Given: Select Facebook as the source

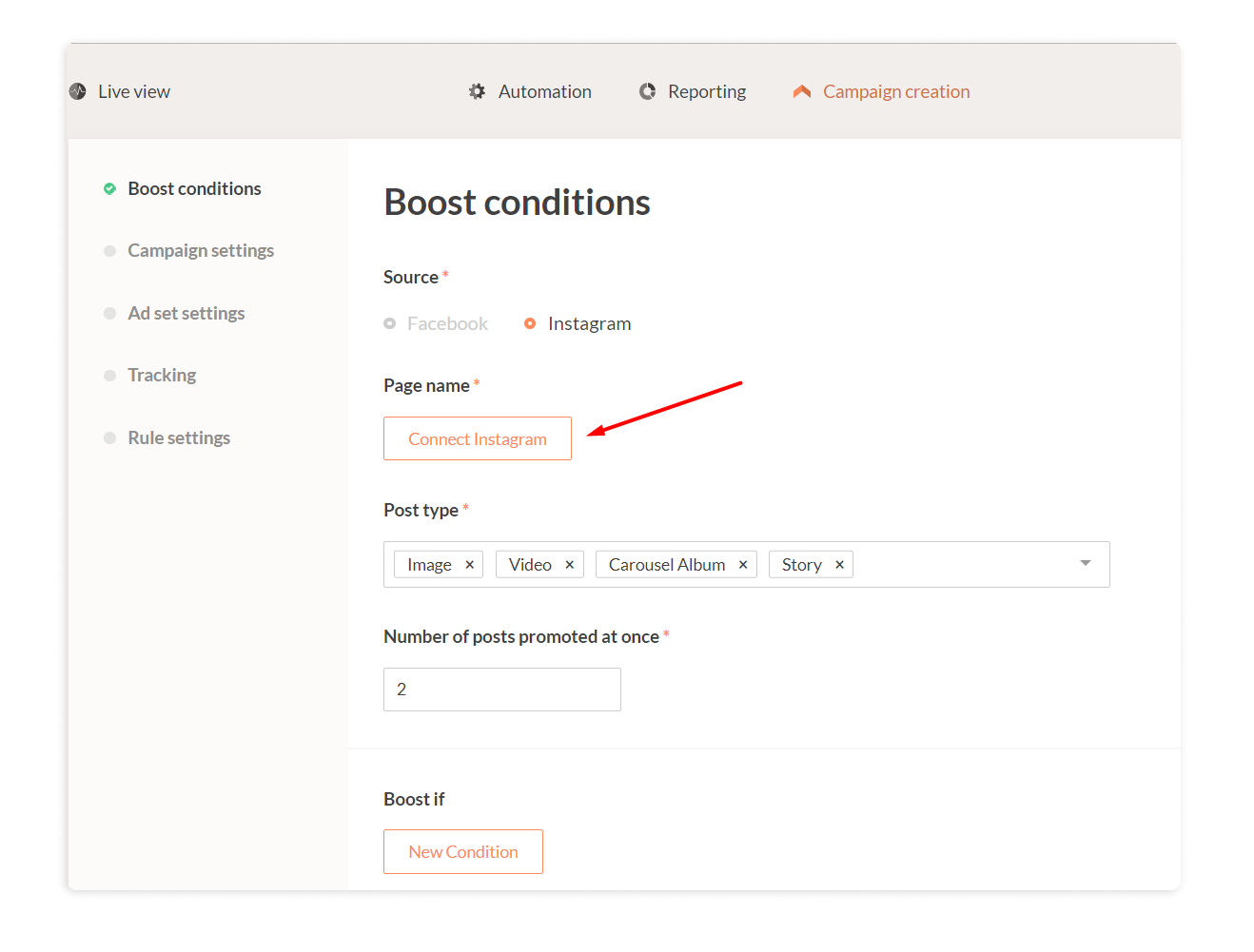Looking at the screenshot, I should (x=390, y=323).
